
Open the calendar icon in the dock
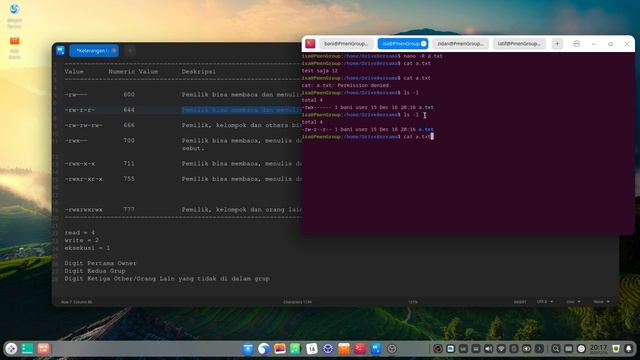[312, 349]
